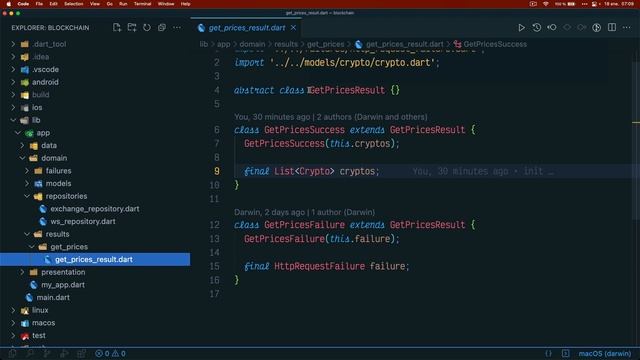The width and height of the screenshot is (640, 360).
Task: Click line number 12 in the gutter
Action: pos(214,224)
